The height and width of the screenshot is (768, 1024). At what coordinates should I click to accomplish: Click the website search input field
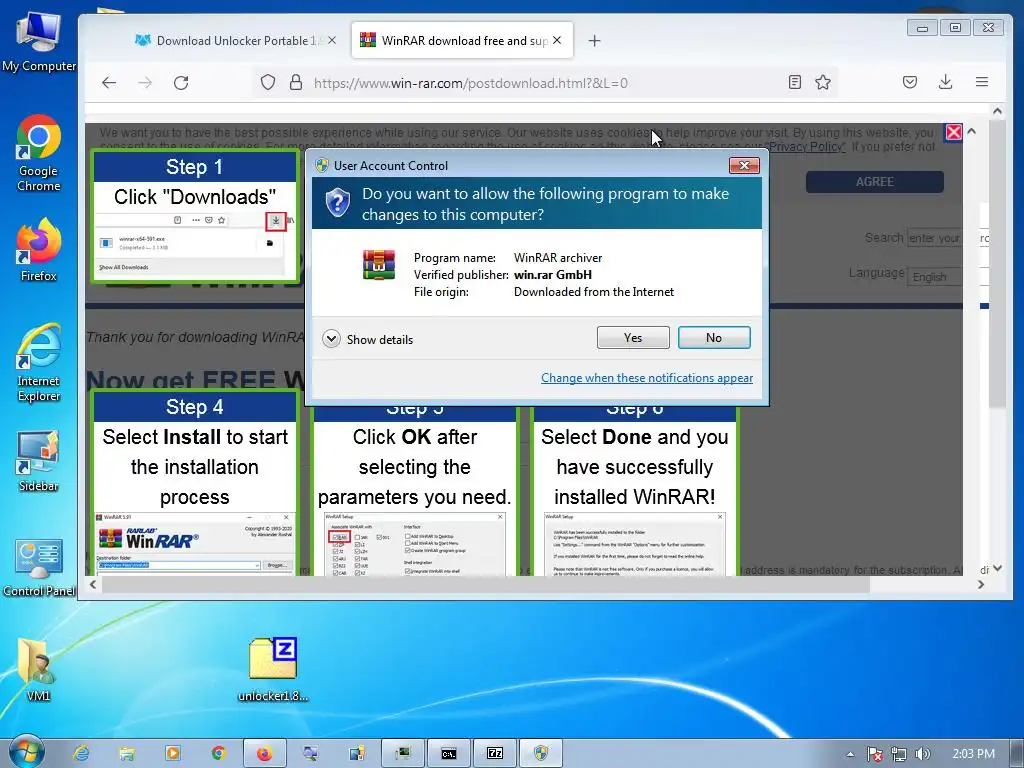coord(934,238)
